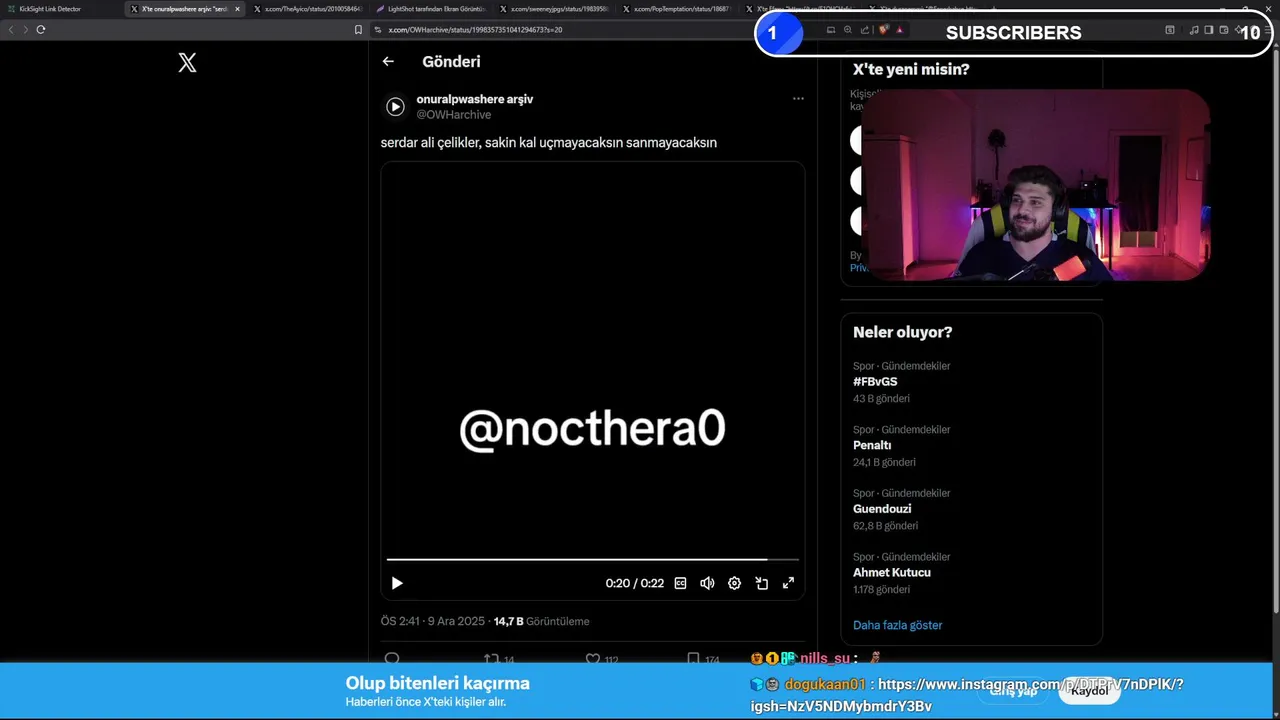
Task: Share this page from address bar
Action: pyautogui.click(x=865, y=29)
